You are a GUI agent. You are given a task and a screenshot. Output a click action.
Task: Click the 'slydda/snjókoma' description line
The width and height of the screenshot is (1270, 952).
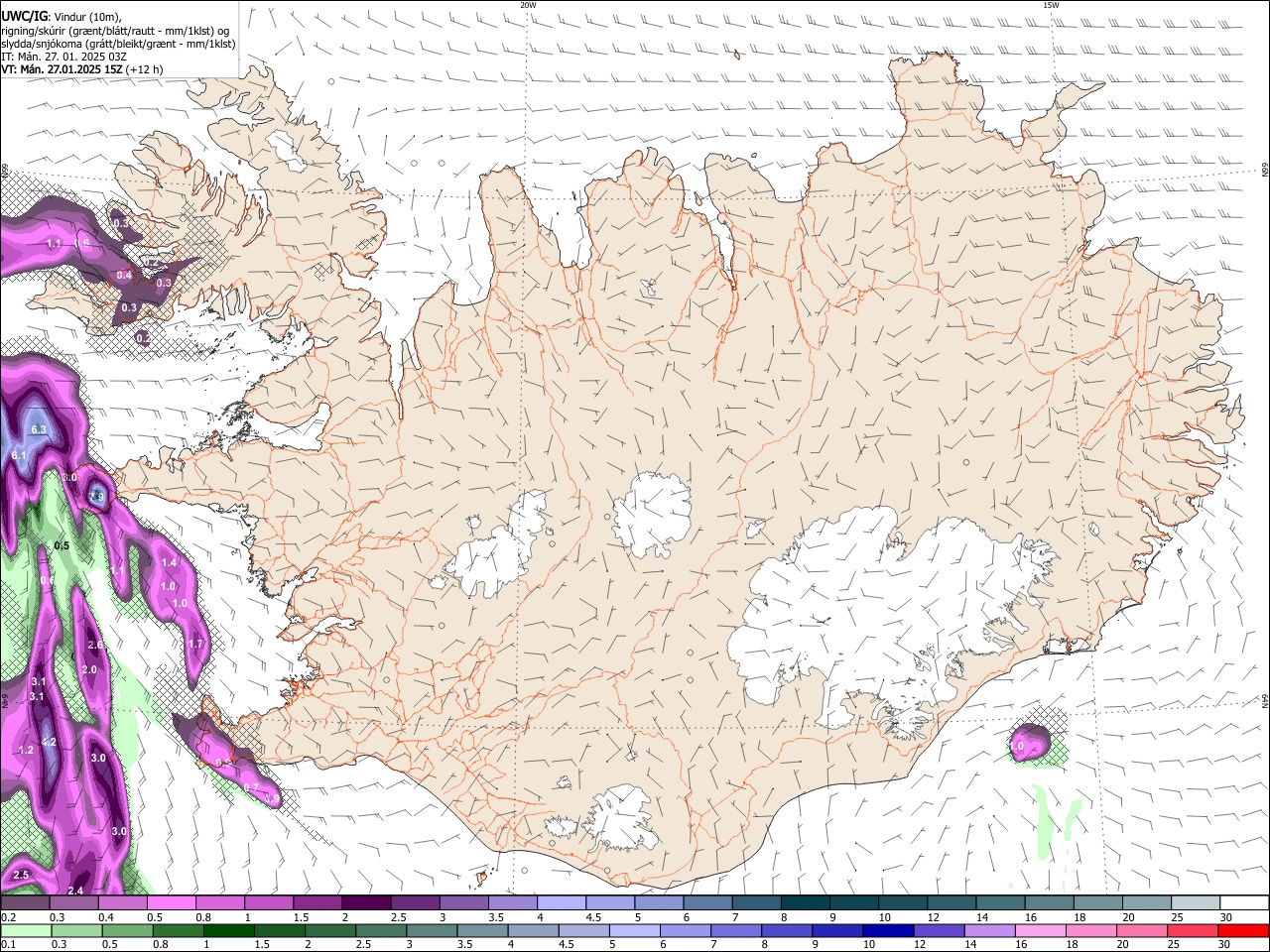pos(118,44)
